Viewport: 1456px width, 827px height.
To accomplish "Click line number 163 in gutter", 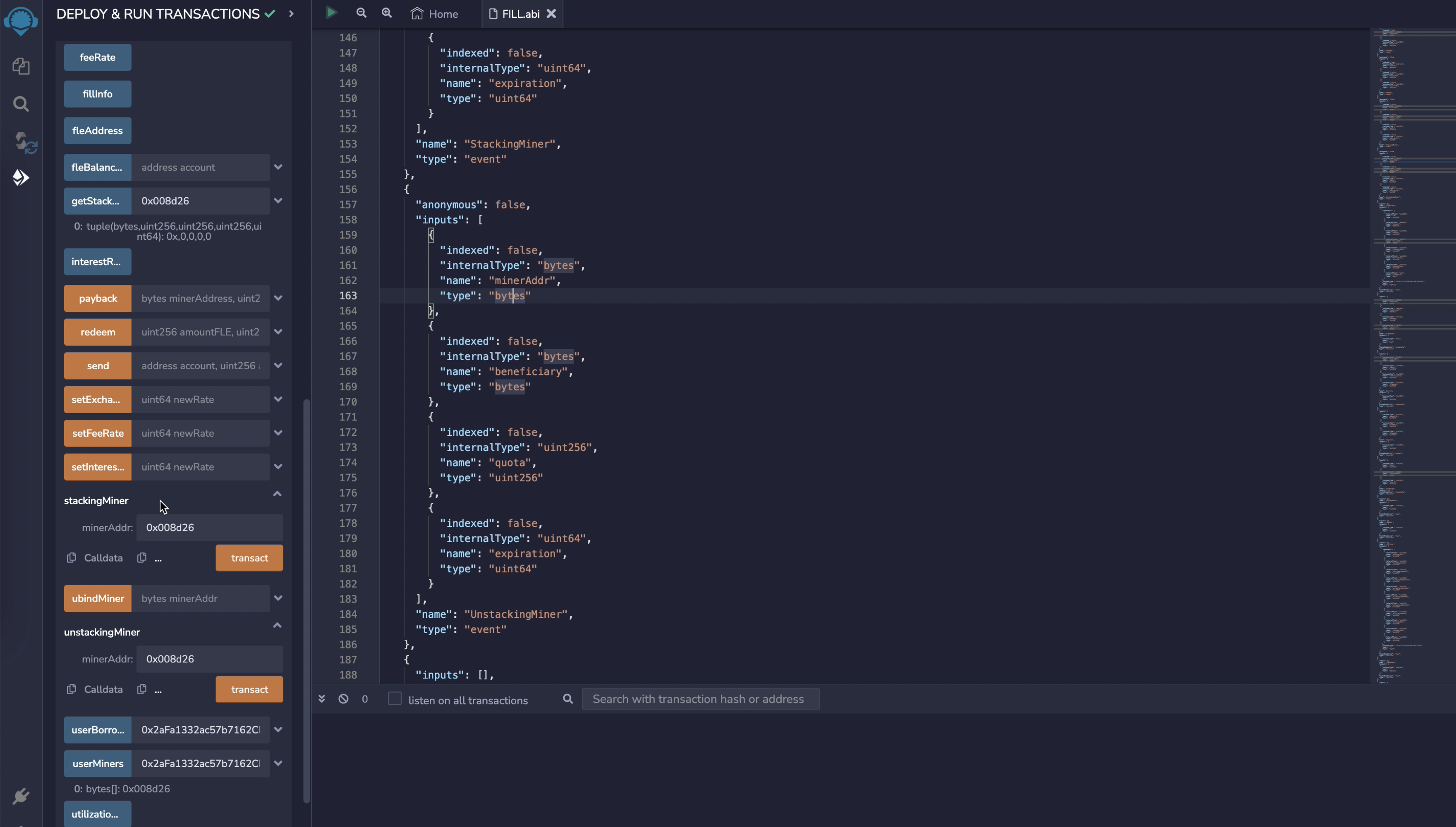I will [348, 295].
